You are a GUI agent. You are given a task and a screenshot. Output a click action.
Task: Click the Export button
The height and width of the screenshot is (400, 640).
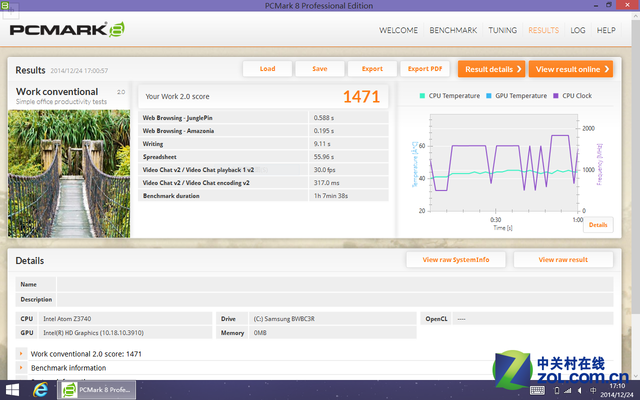click(x=372, y=69)
